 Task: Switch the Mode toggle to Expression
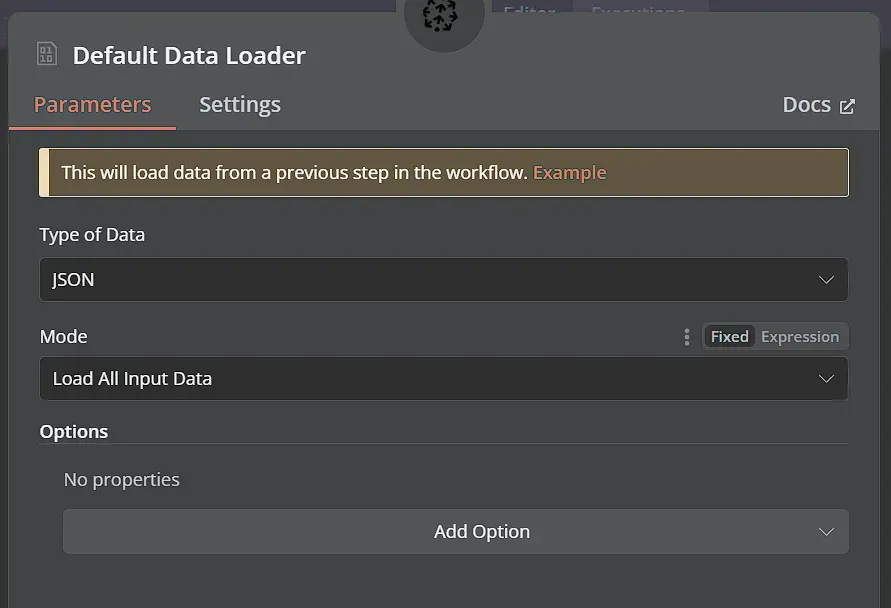(802, 336)
